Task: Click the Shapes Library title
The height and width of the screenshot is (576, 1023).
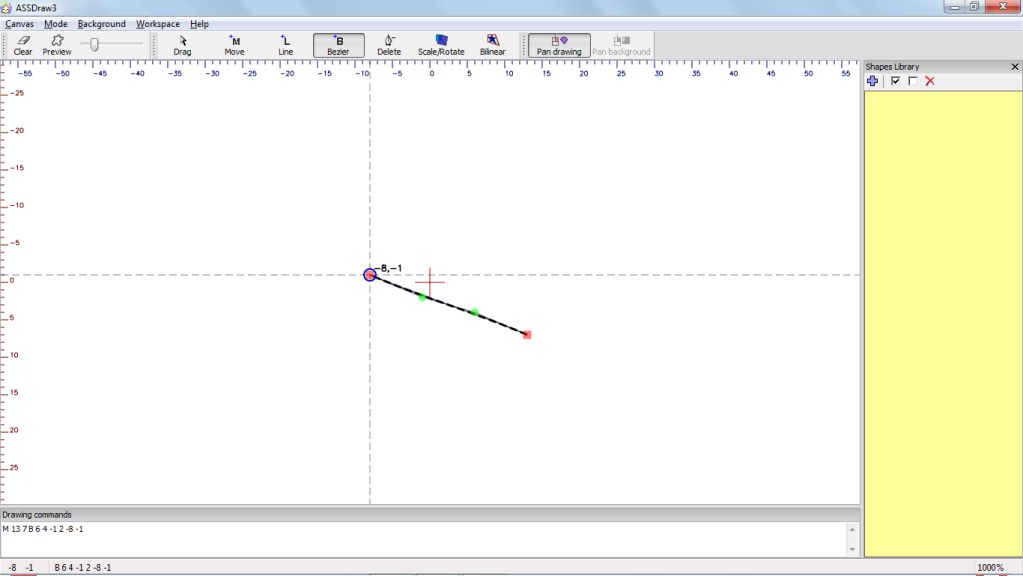Action: pyautogui.click(x=892, y=67)
